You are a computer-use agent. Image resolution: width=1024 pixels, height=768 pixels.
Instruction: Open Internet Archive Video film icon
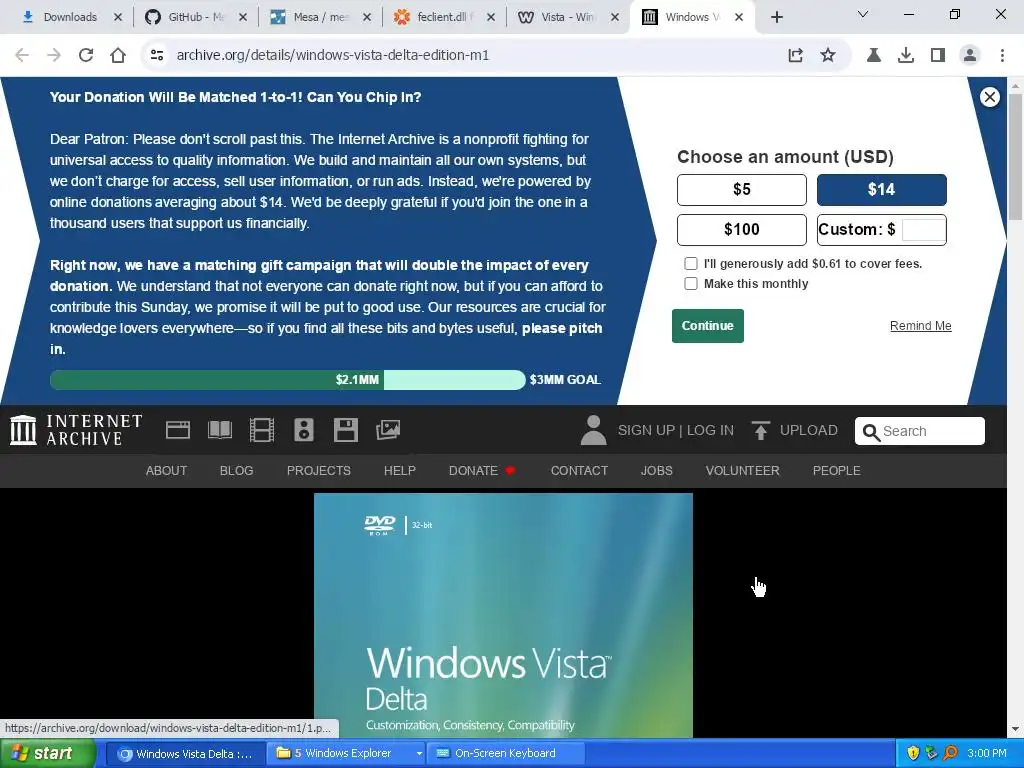pos(262,430)
